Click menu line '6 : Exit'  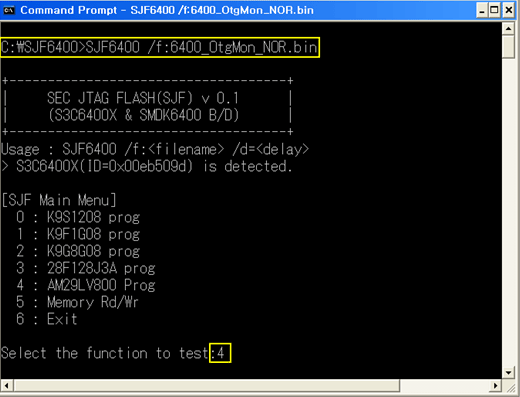(x=47, y=319)
